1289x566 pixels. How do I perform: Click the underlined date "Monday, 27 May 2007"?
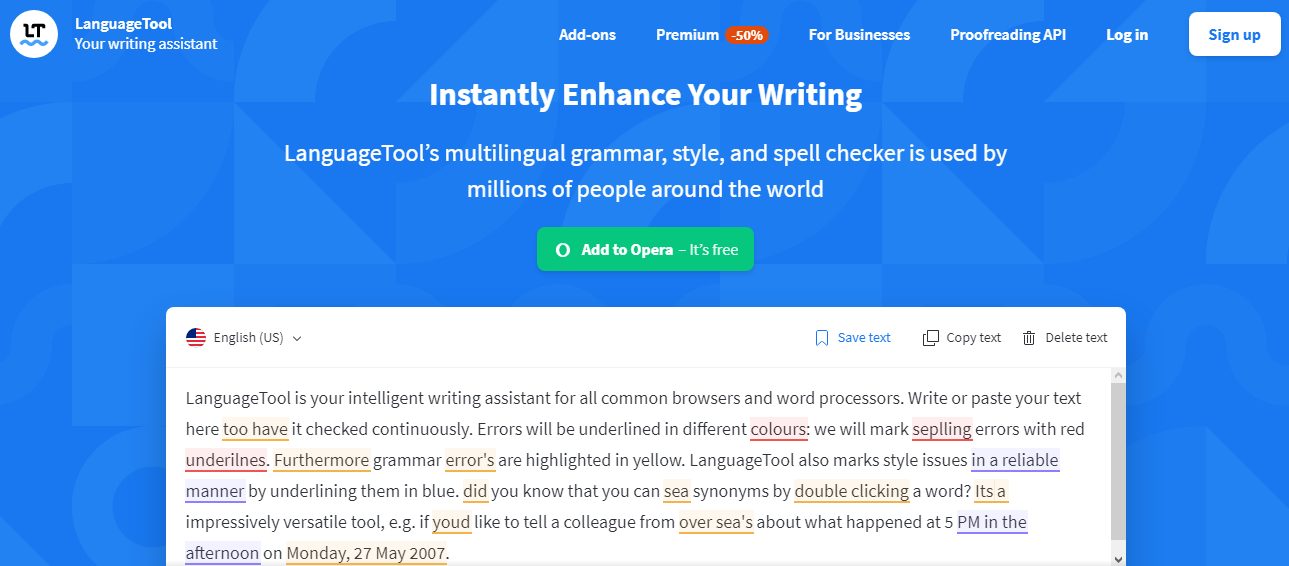(366, 553)
